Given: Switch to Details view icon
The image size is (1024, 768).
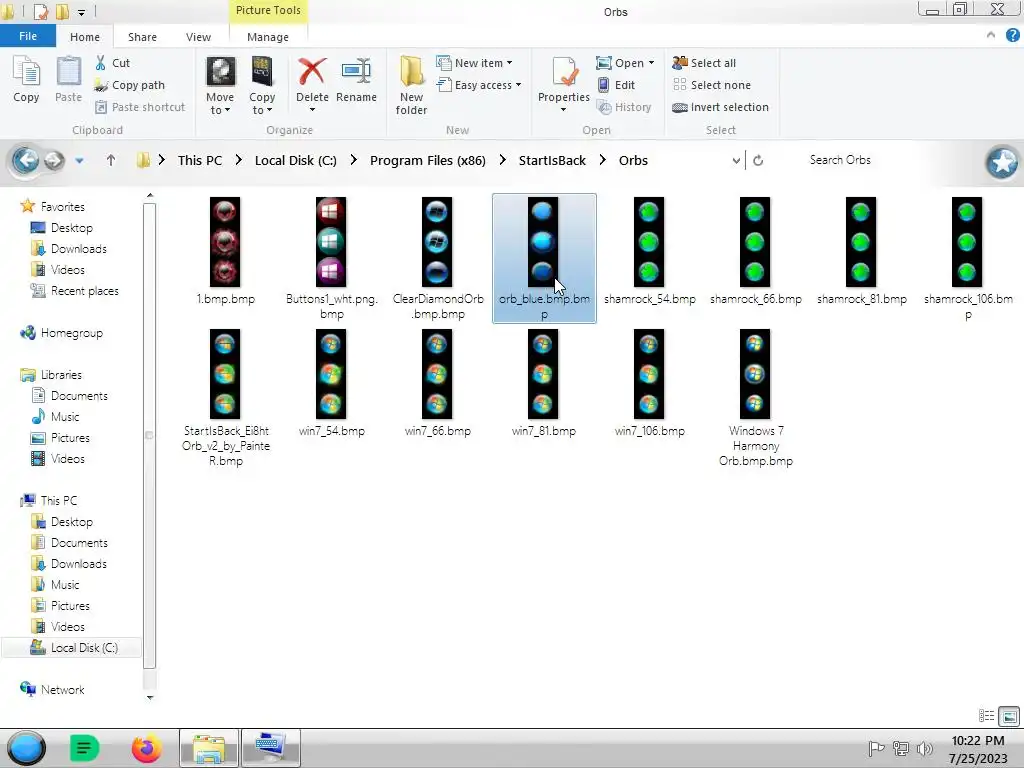Looking at the screenshot, I should [986, 716].
